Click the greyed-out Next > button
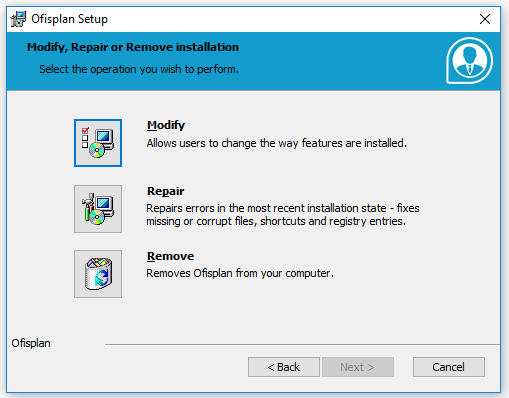 [x=357, y=367]
